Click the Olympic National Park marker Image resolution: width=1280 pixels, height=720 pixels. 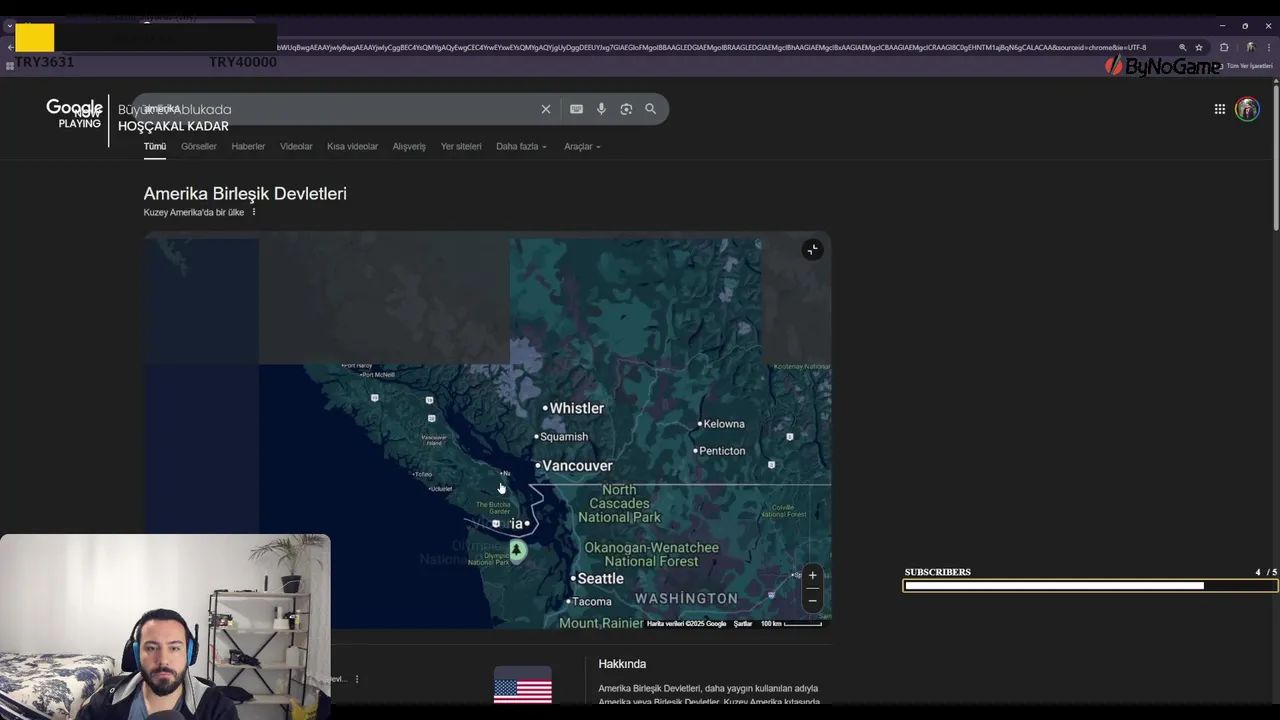(x=516, y=550)
